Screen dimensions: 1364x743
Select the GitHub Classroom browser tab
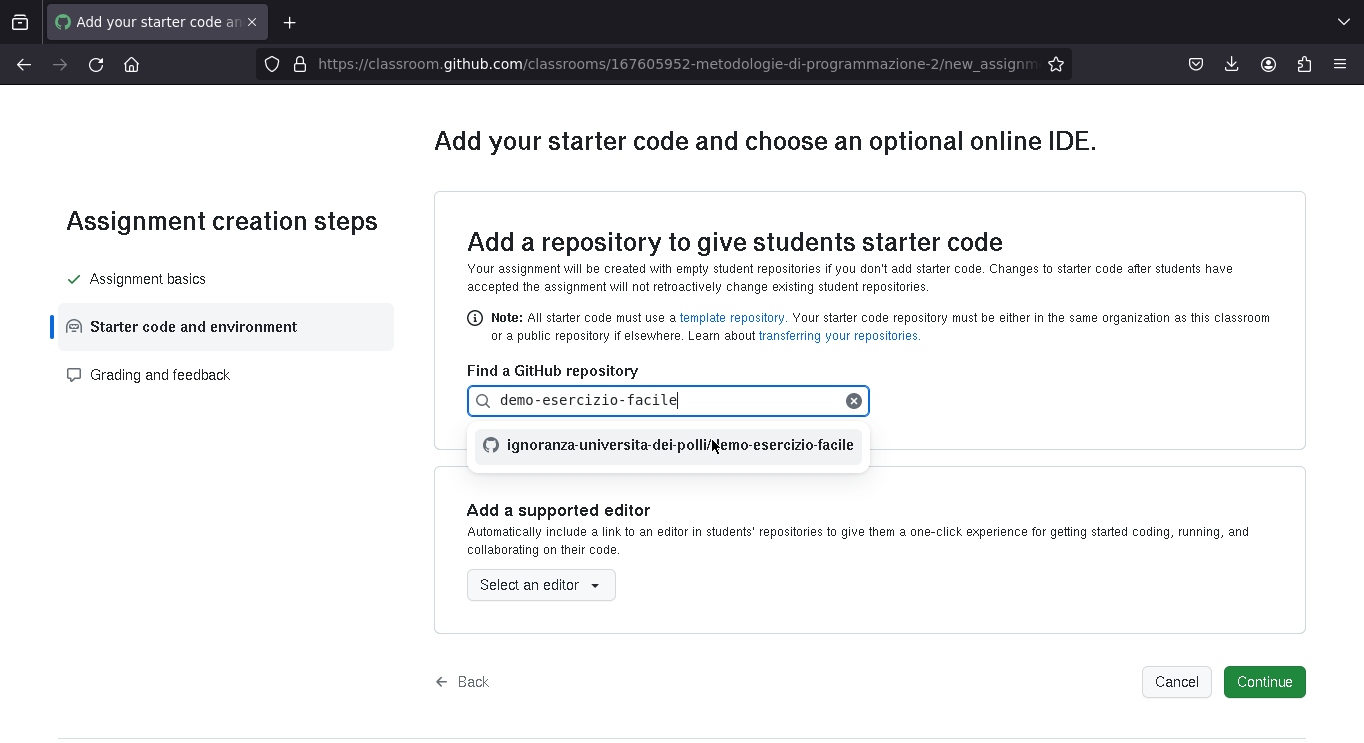(x=157, y=22)
